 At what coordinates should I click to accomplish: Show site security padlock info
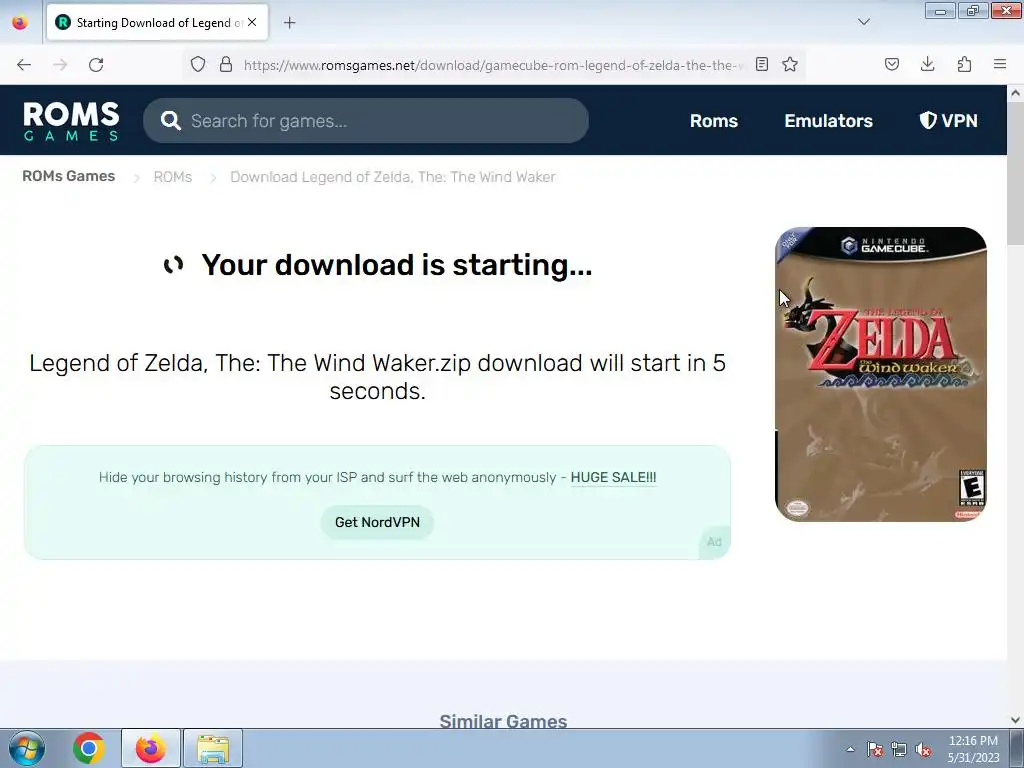226,65
